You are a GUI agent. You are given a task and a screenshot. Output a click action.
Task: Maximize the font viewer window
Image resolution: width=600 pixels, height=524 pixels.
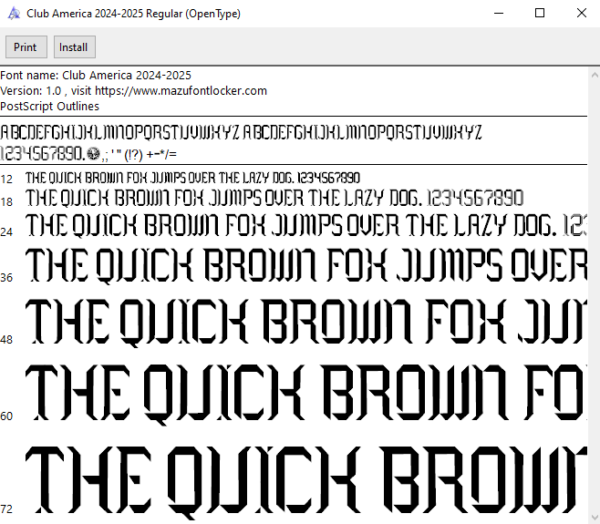point(540,13)
